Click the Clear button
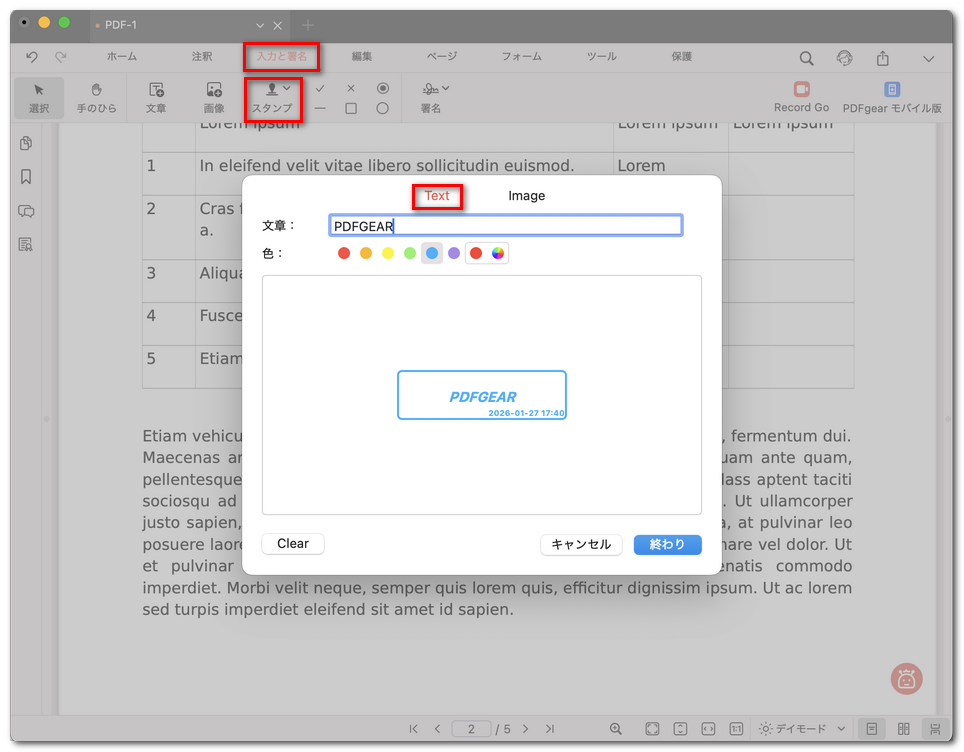The height and width of the screenshot is (752, 964). [293, 544]
